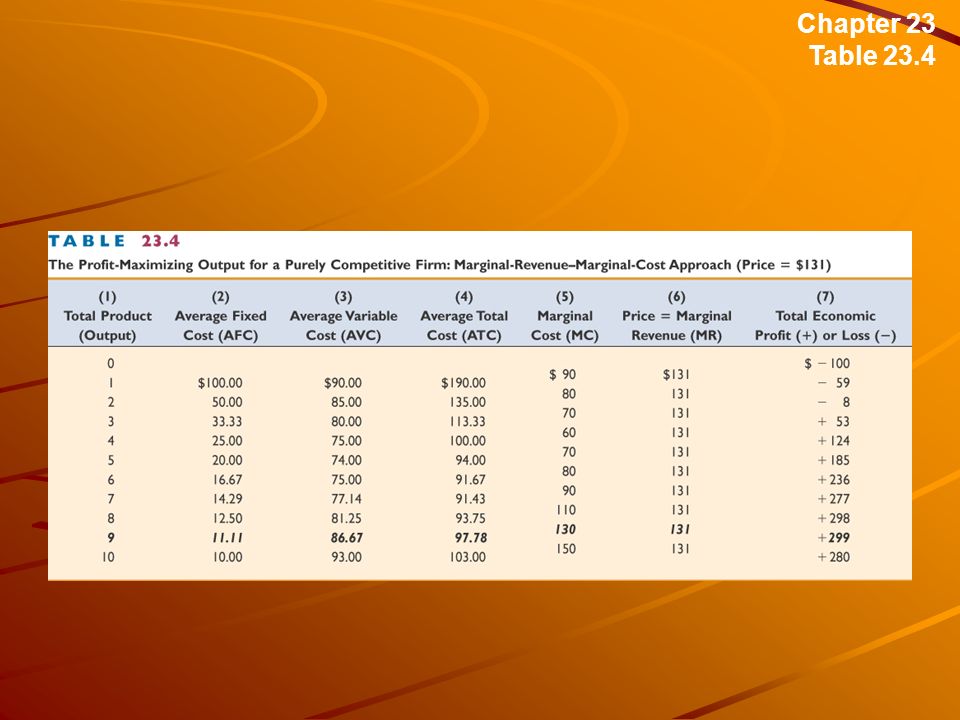Image resolution: width=960 pixels, height=720 pixels.
Task: Click ATC cell '91.43'
Action: pos(470,499)
